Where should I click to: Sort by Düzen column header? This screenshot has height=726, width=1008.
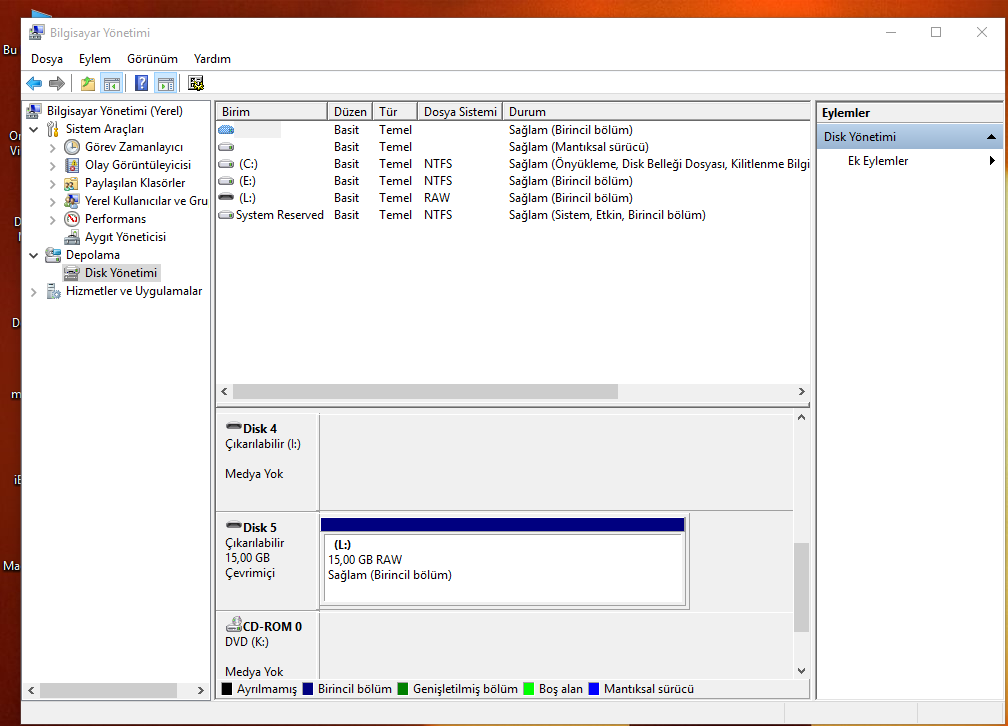click(350, 111)
